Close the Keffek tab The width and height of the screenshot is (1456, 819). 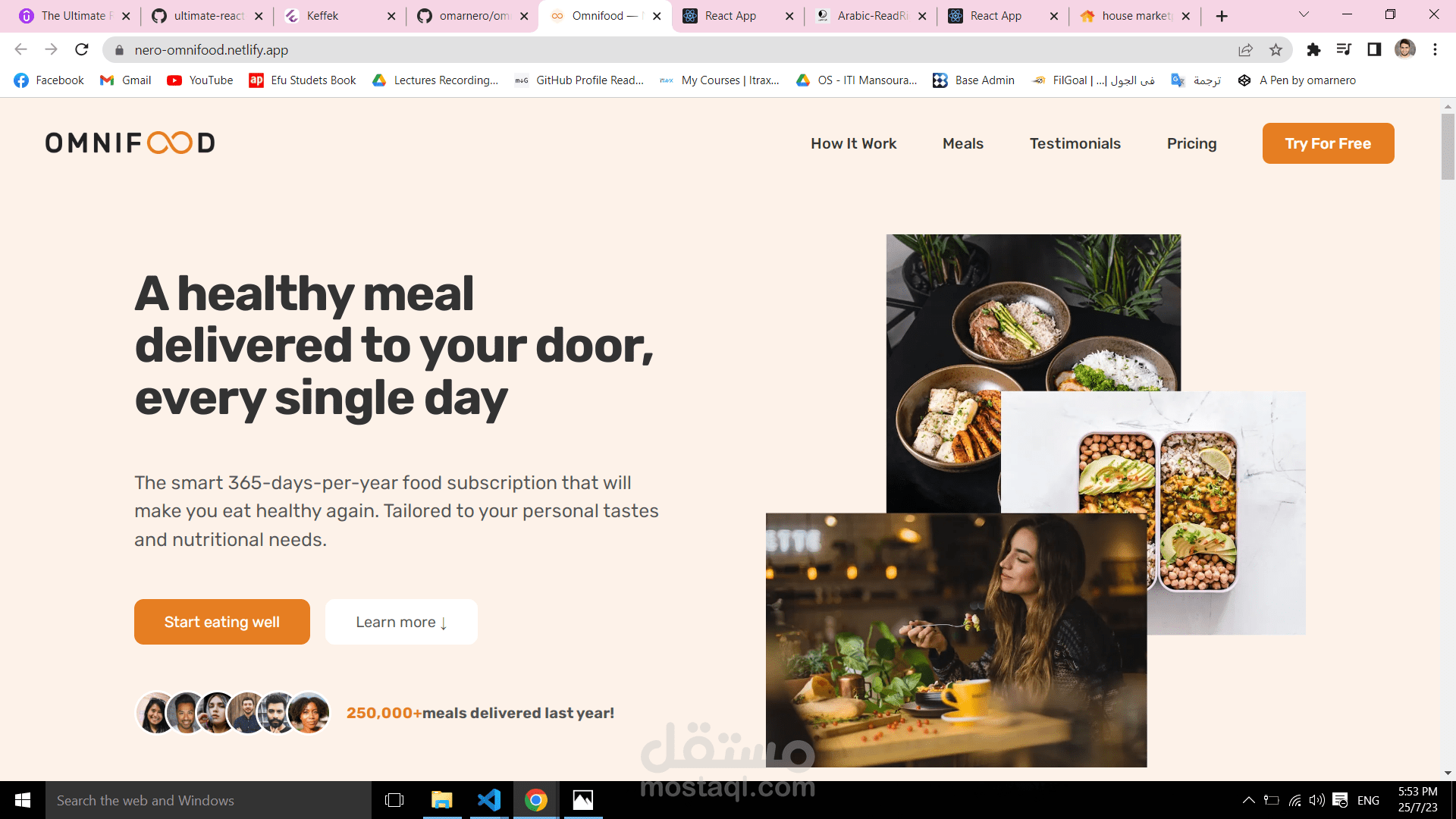point(391,16)
